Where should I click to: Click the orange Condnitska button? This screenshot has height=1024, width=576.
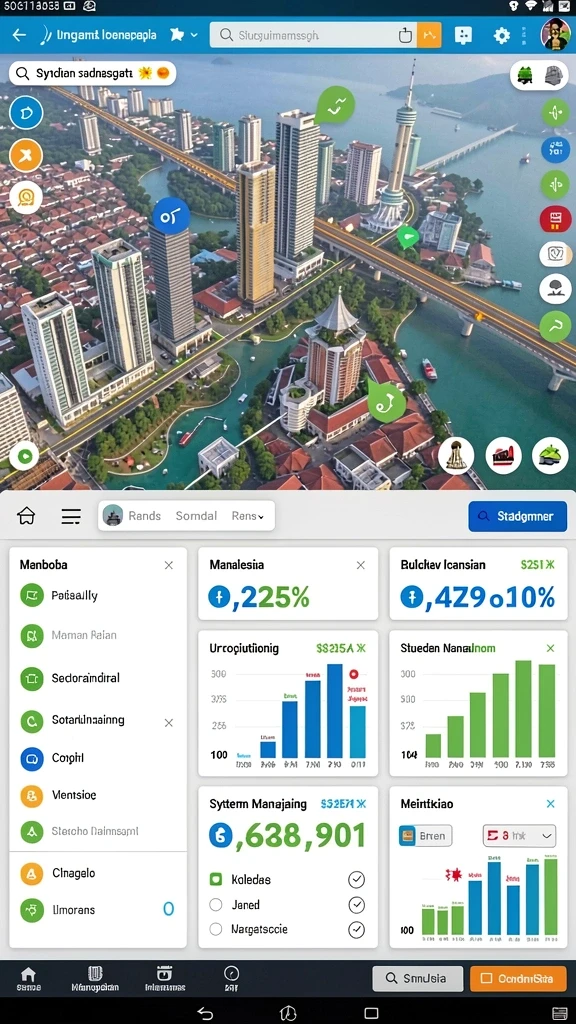tap(518, 978)
